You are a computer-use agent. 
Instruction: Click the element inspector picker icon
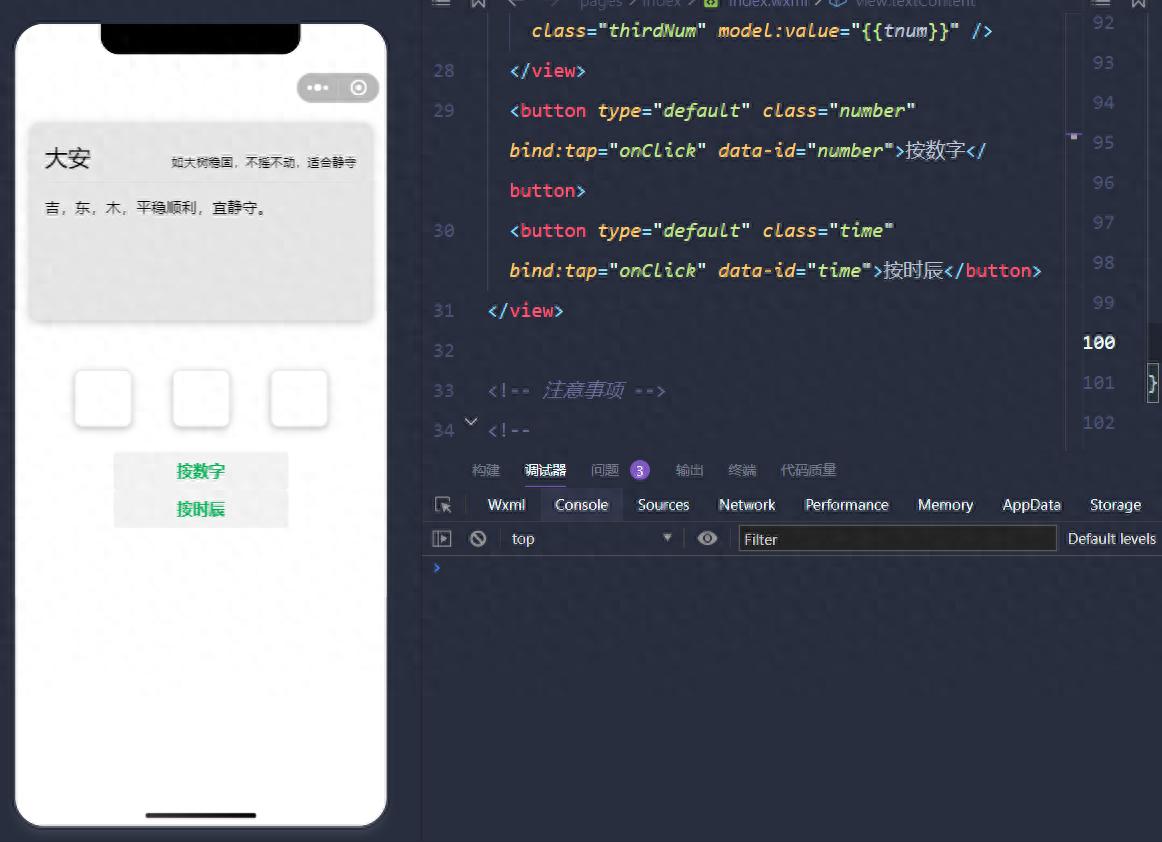click(443, 505)
